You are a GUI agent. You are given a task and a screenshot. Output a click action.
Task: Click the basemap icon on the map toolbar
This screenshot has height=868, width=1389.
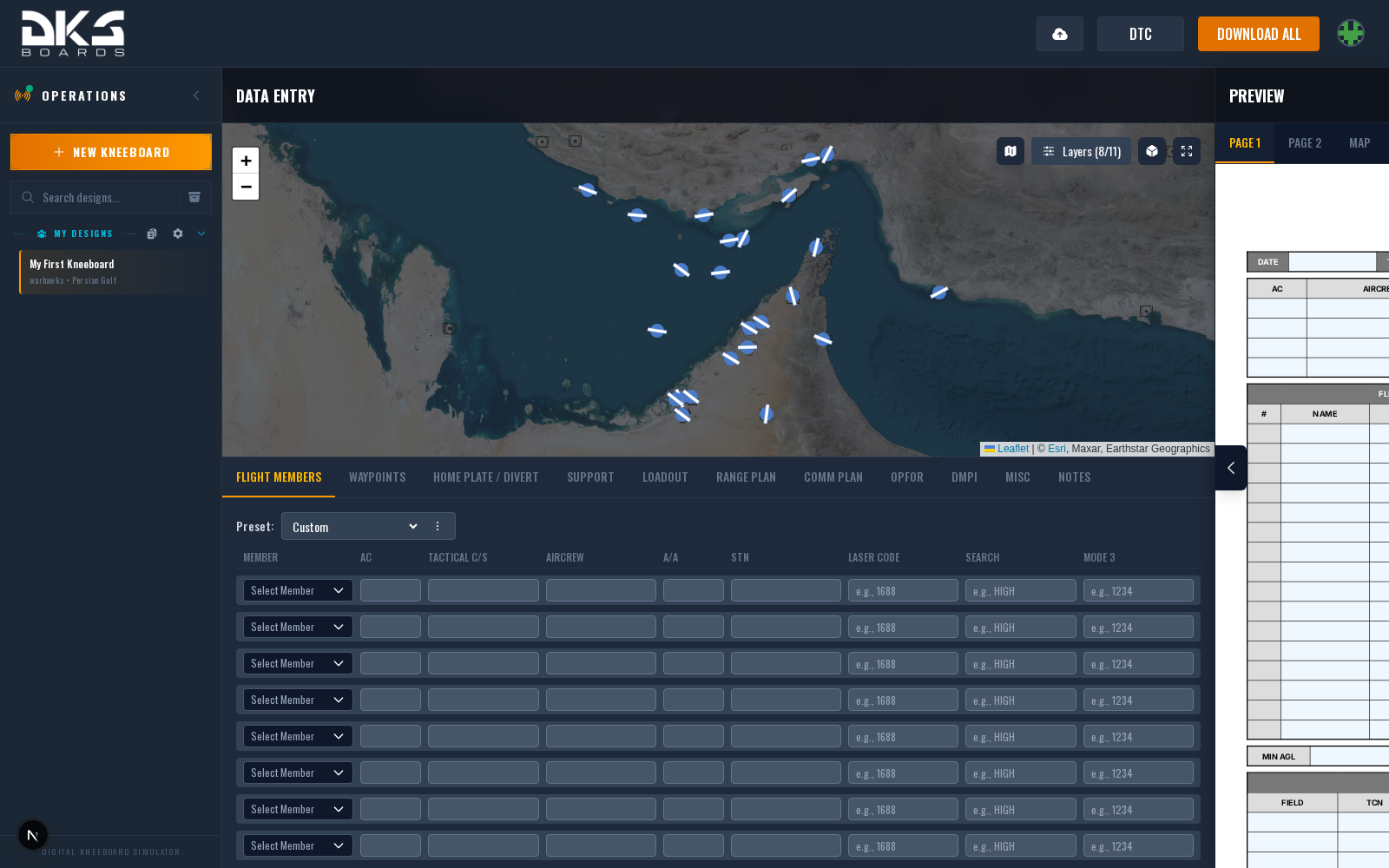pyautogui.click(x=1010, y=151)
